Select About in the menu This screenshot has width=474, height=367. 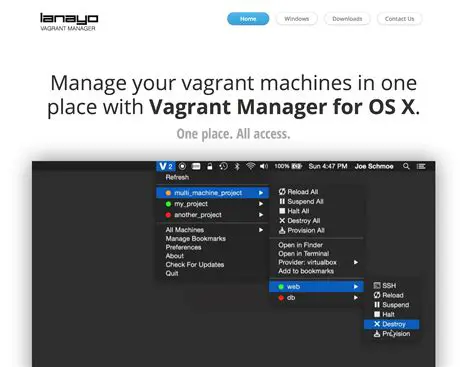[x=175, y=256]
